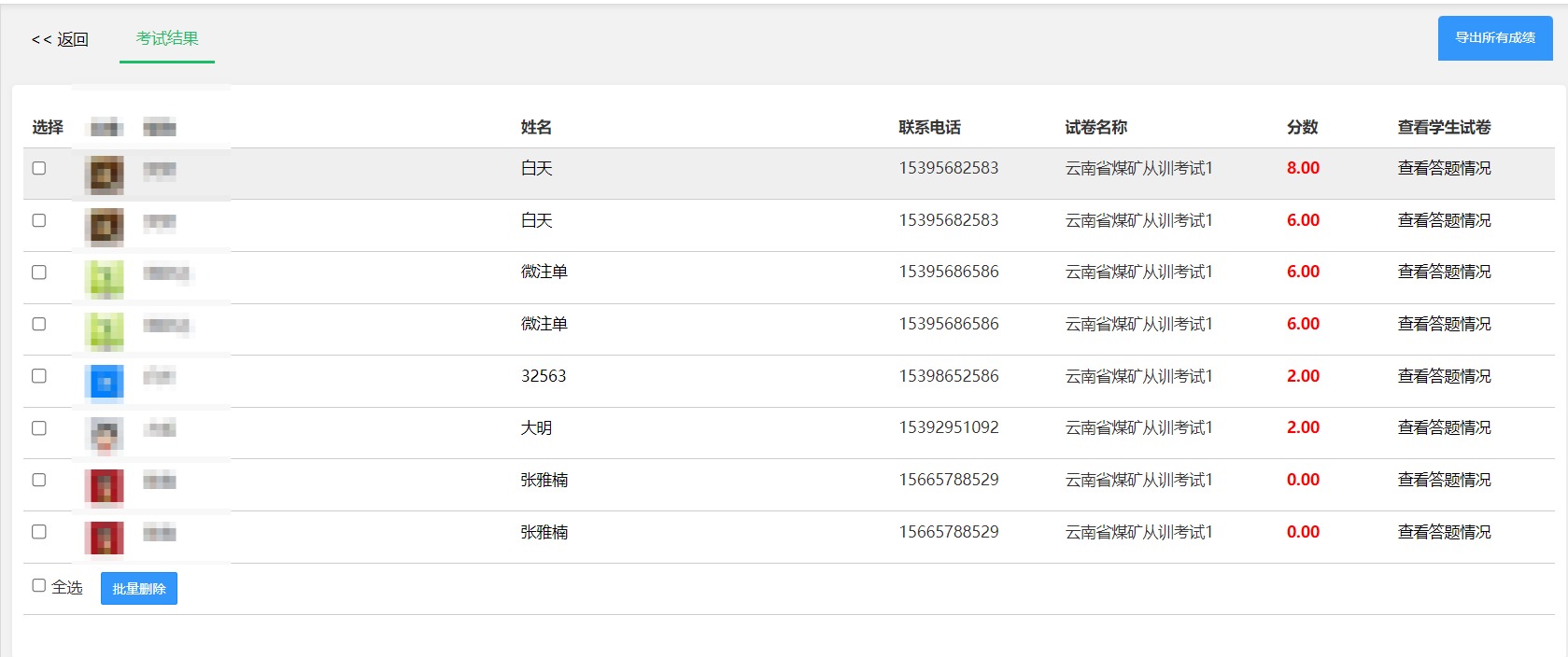Click the green avatar in the first 微注单 row

tap(105, 279)
